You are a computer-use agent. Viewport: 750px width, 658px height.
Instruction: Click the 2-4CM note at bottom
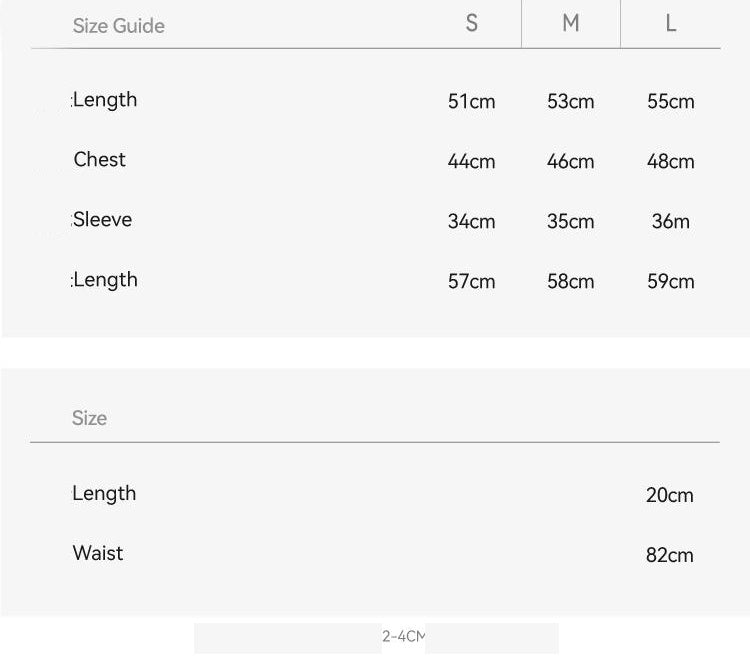click(403, 636)
